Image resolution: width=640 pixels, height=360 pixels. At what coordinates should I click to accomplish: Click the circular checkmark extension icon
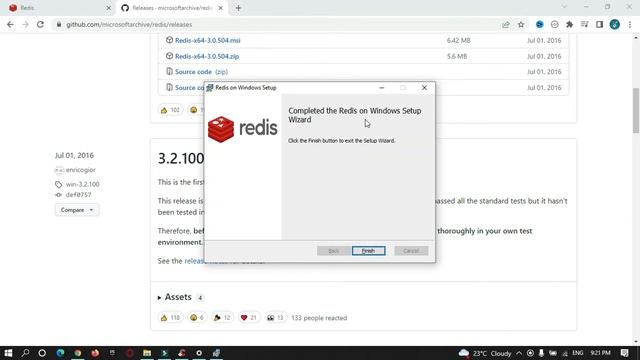554,24
